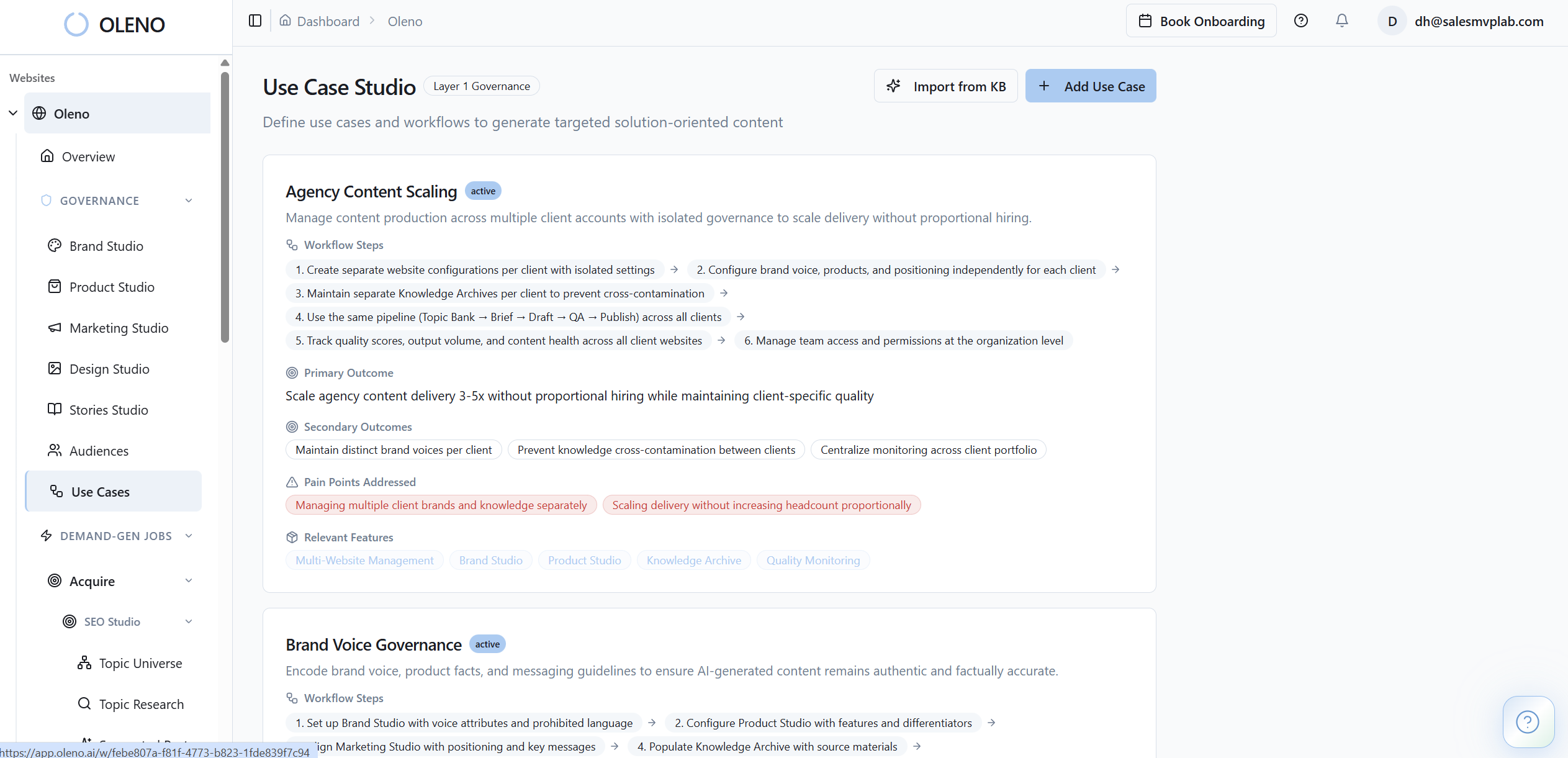The width and height of the screenshot is (1568, 758).
Task: Collapse the SEO Studio submenu
Action: [x=189, y=621]
